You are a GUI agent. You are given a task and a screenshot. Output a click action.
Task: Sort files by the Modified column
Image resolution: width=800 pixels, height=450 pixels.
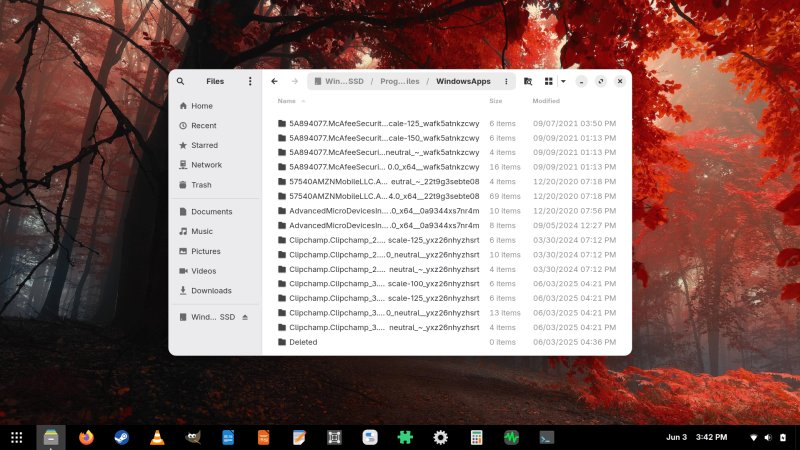click(546, 101)
